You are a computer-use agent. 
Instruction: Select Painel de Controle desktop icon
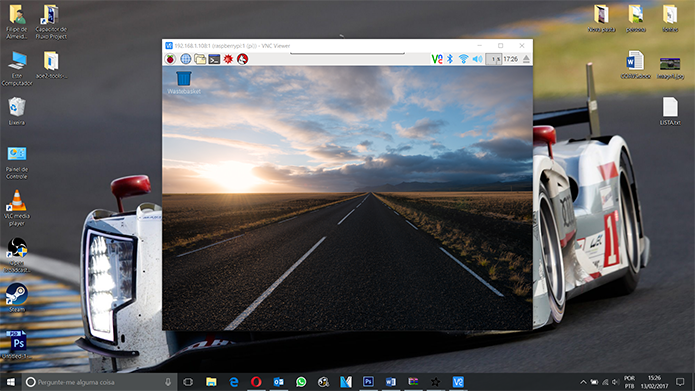pos(17,163)
